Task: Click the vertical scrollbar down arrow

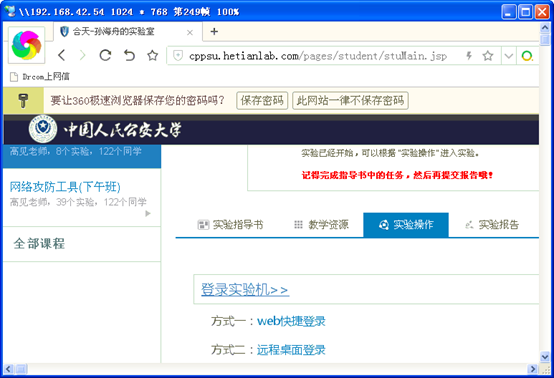Action: coord(545,357)
